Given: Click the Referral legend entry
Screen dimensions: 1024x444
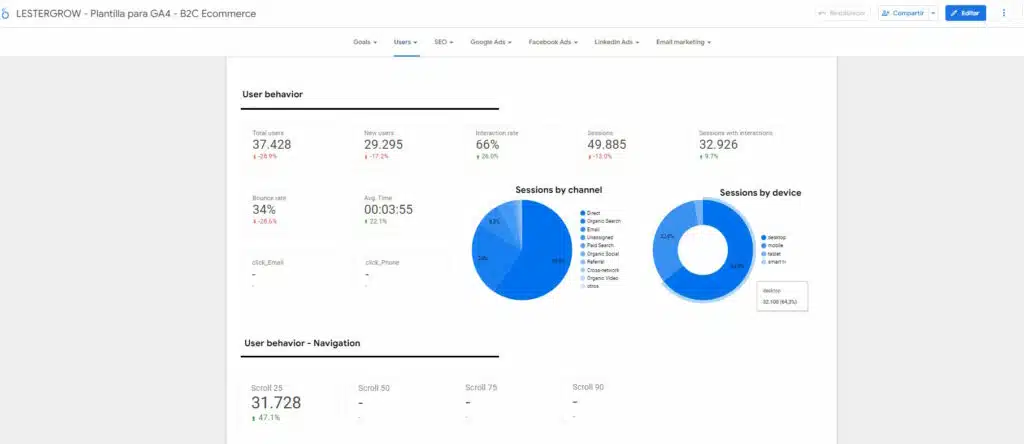Looking at the screenshot, I should click(592, 262).
